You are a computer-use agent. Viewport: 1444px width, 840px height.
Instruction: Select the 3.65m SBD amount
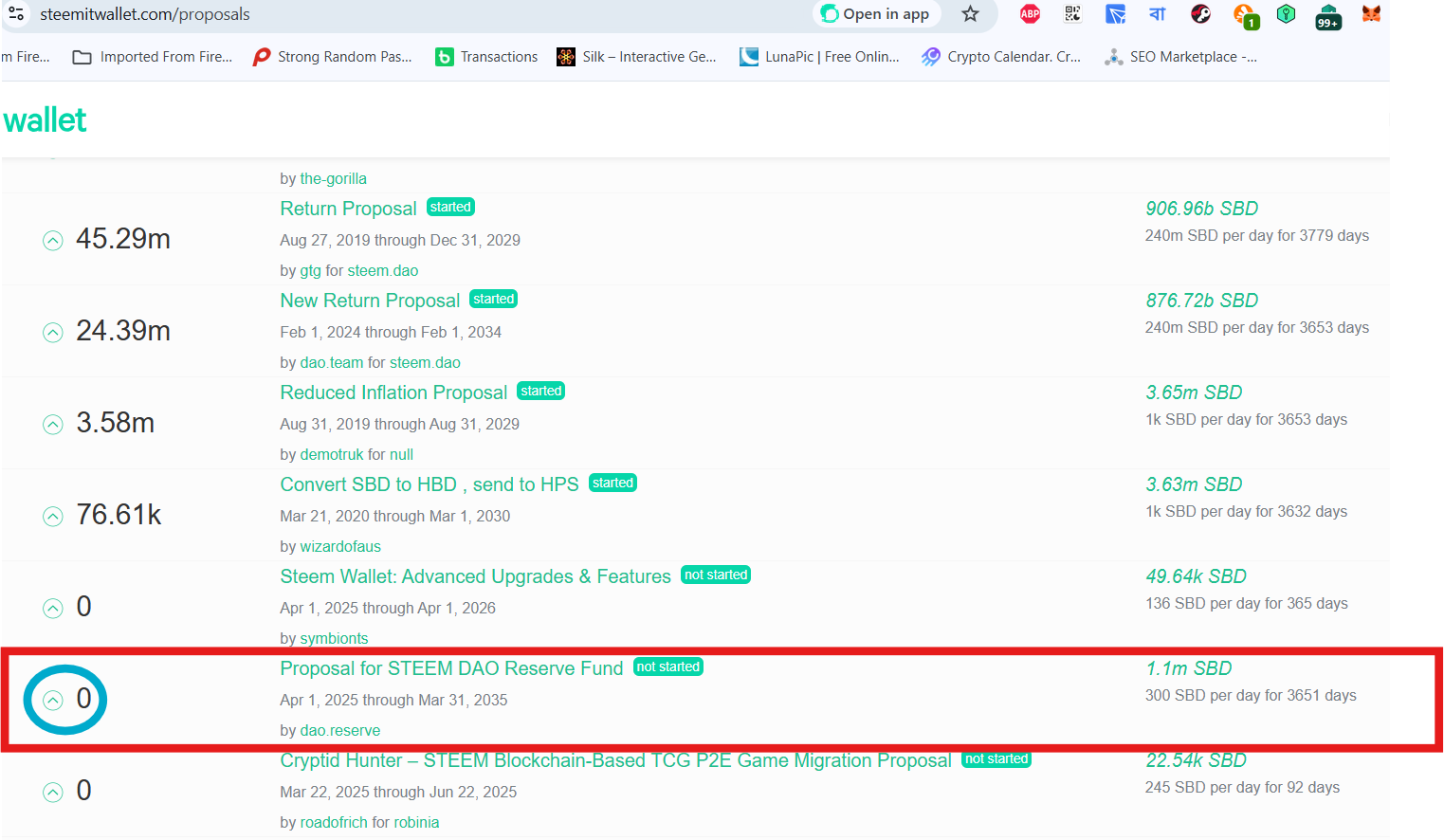(1194, 393)
